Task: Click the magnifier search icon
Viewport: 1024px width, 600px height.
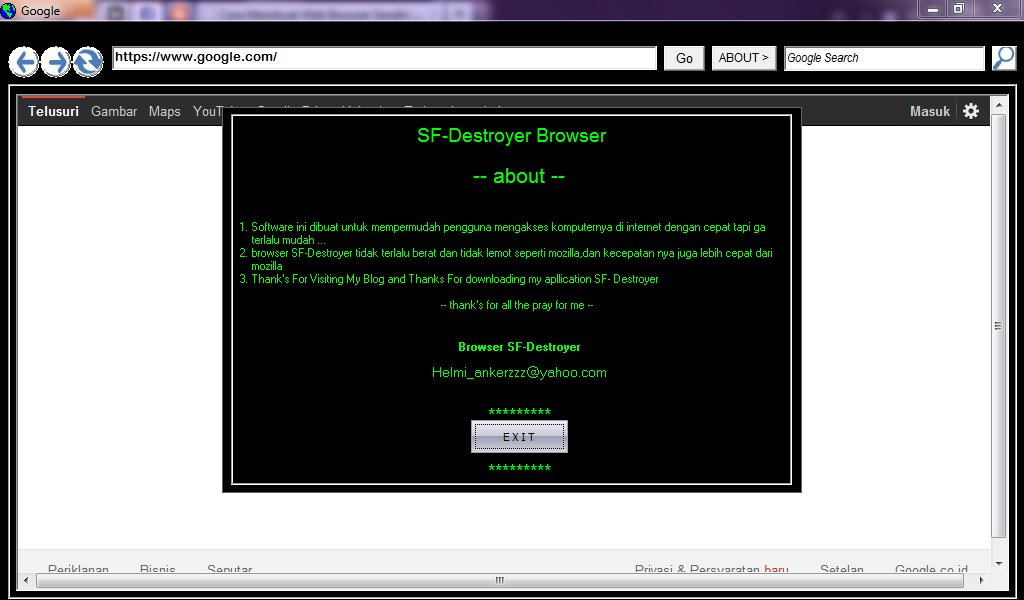Action: (x=1004, y=58)
